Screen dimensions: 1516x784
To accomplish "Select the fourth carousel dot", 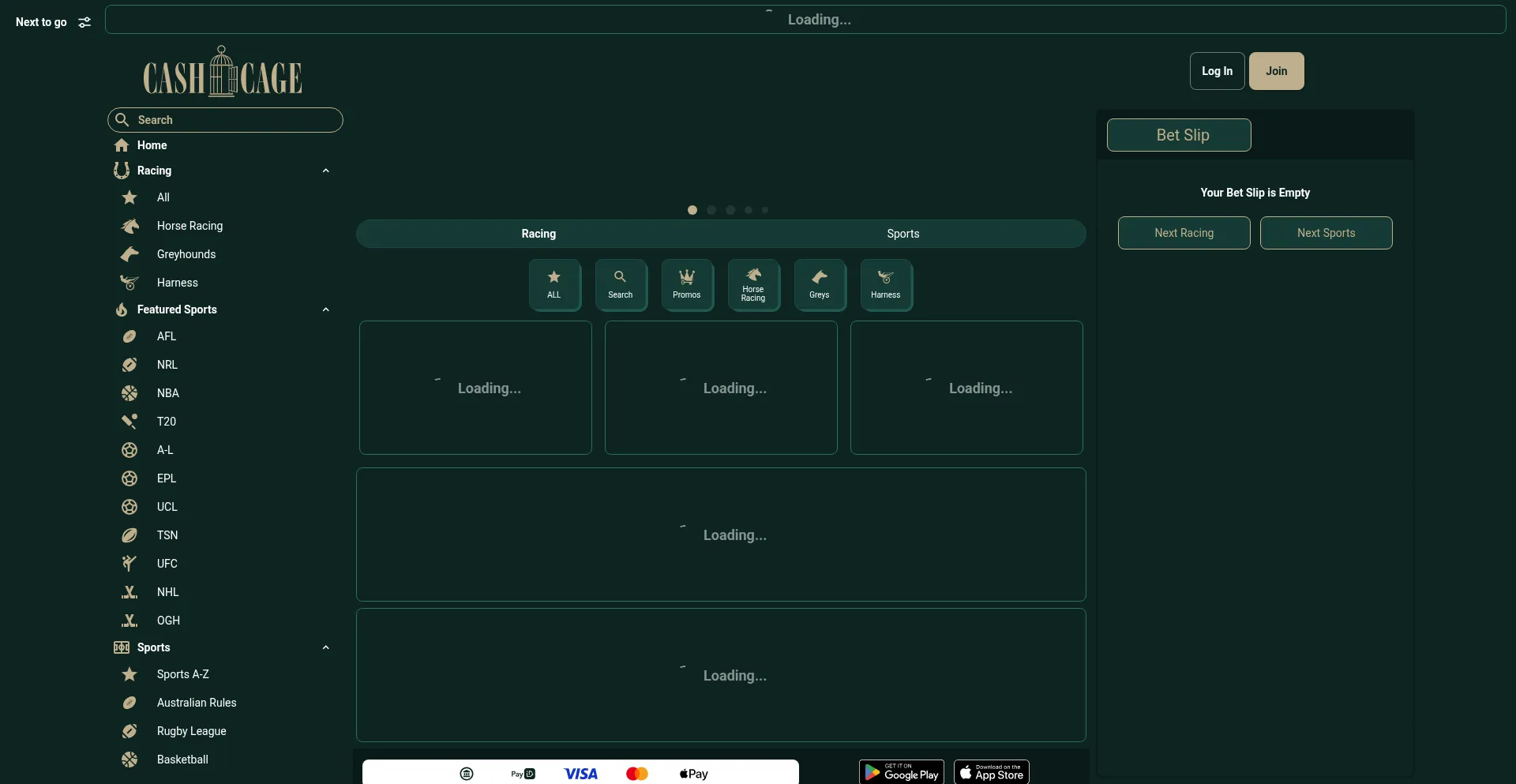I will 749,210.
